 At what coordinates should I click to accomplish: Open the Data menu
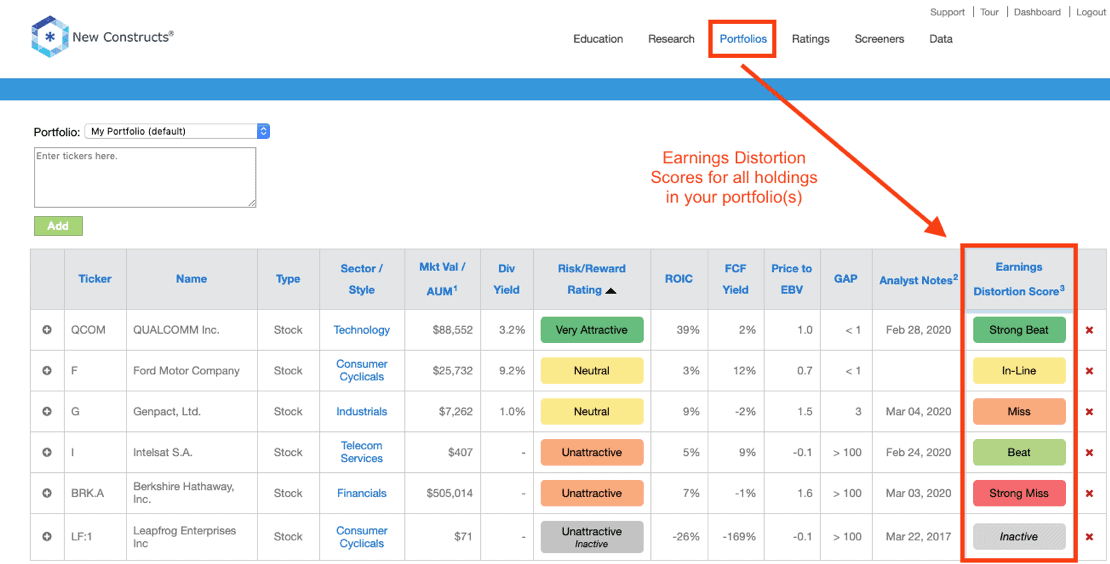(941, 39)
